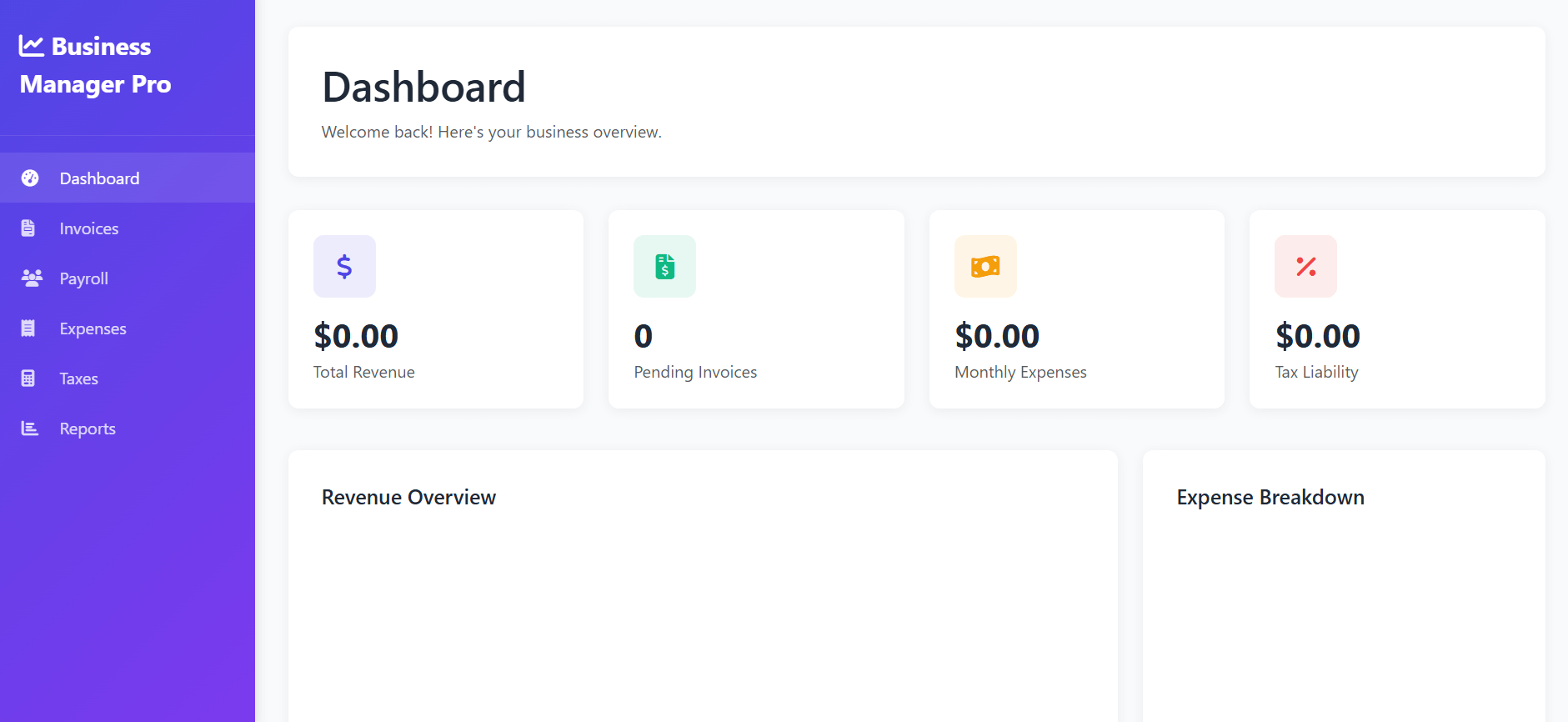Click the Dashboard gauge icon in sidebar
This screenshot has width=1568, height=722.
tap(30, 178)
